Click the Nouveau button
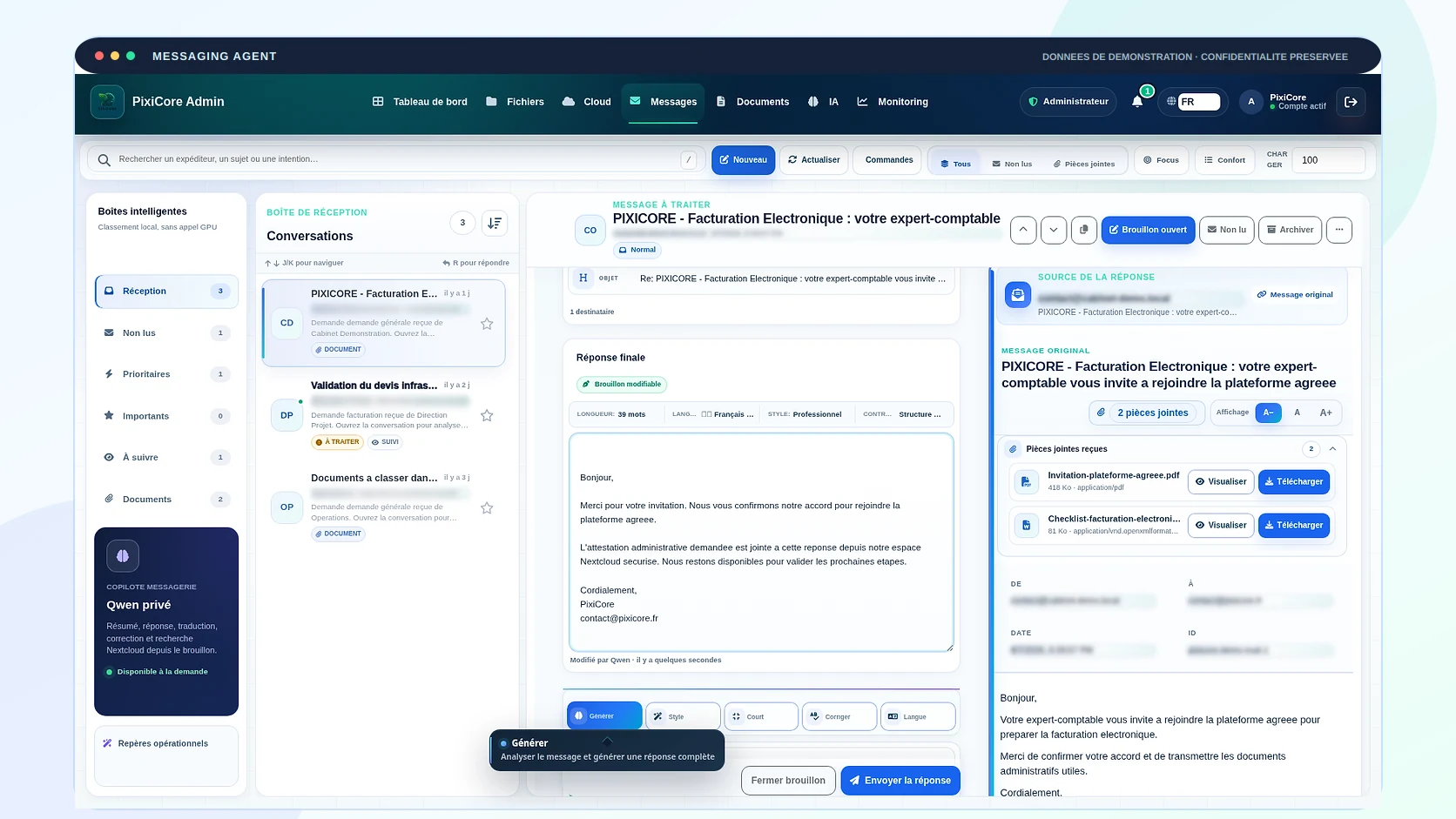Viewport: 1456px width, 819px height. click(743, 160)
